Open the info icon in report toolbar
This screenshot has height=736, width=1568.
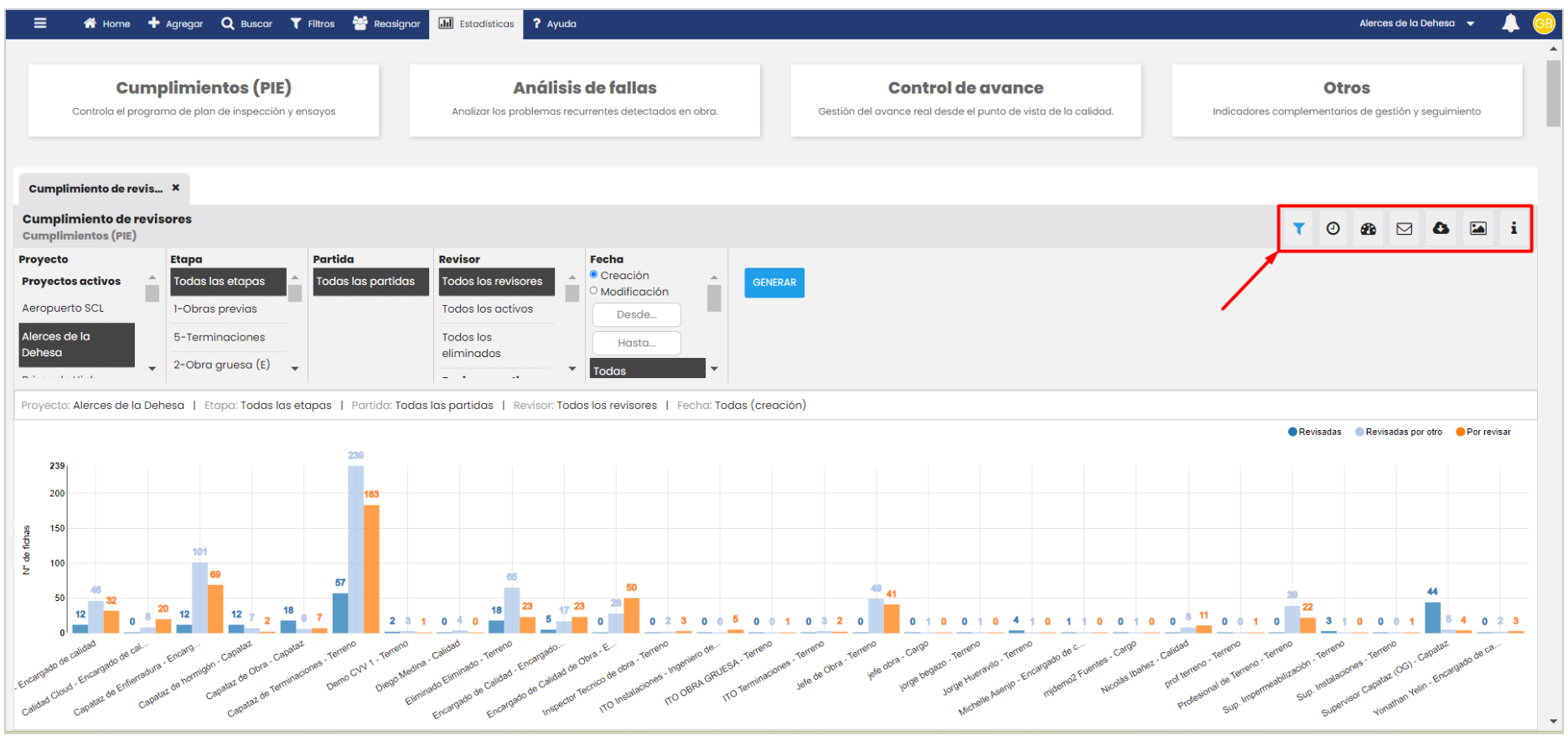1513,228
